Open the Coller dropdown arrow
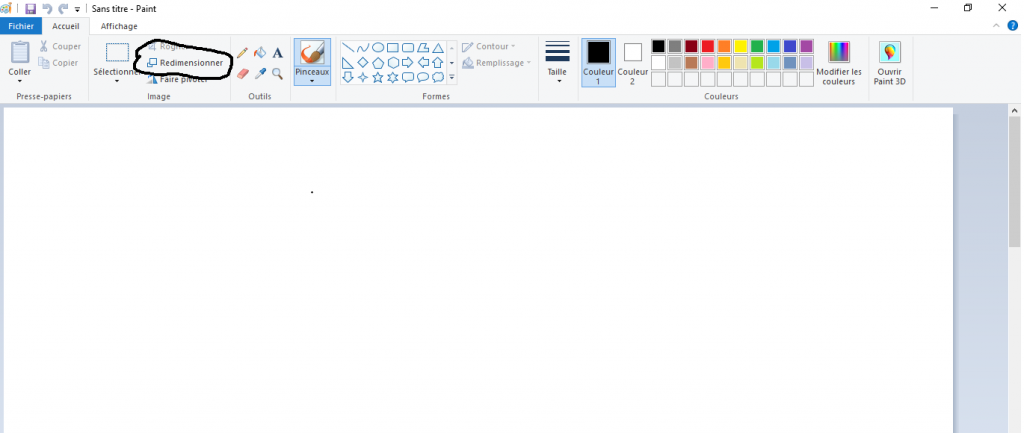The width and height of the screenshot is (1024, 433). point(20,81)
